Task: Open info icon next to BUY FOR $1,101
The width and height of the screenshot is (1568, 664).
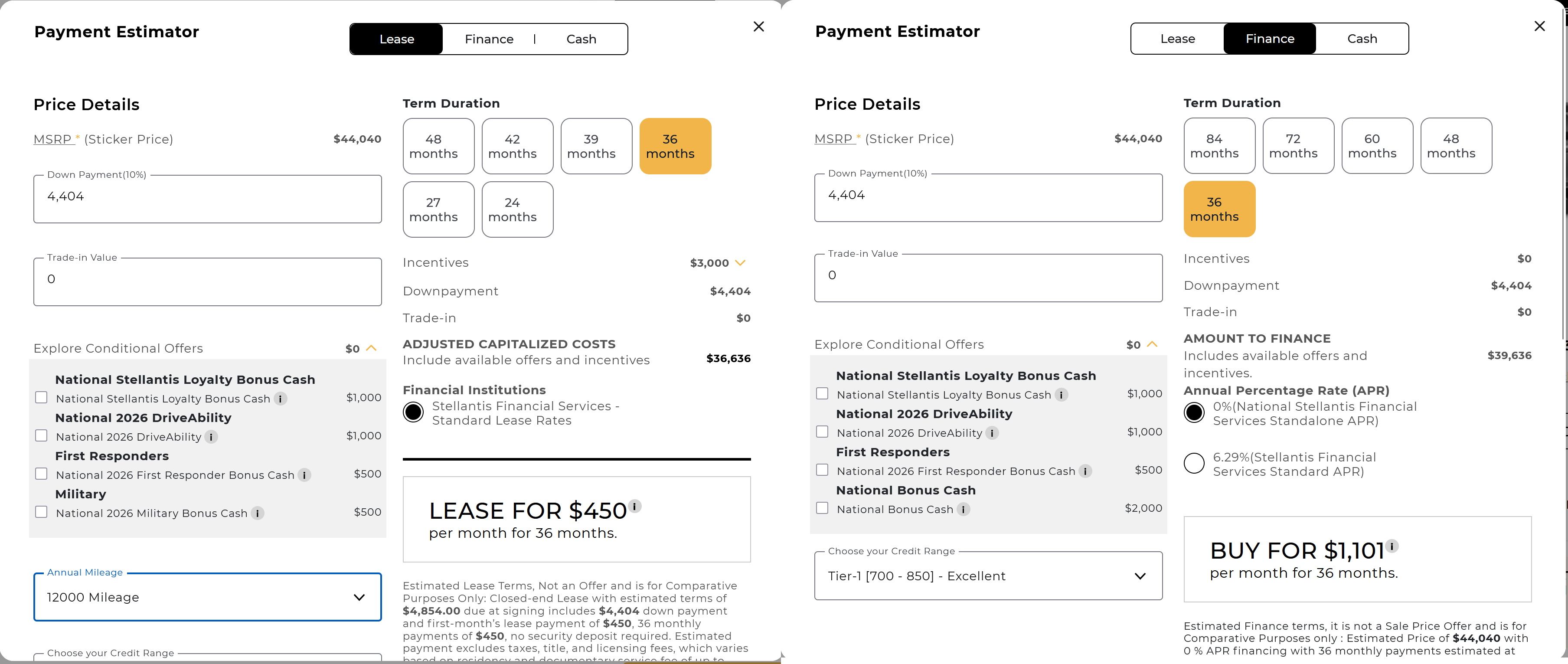Action: [1392, 546]
